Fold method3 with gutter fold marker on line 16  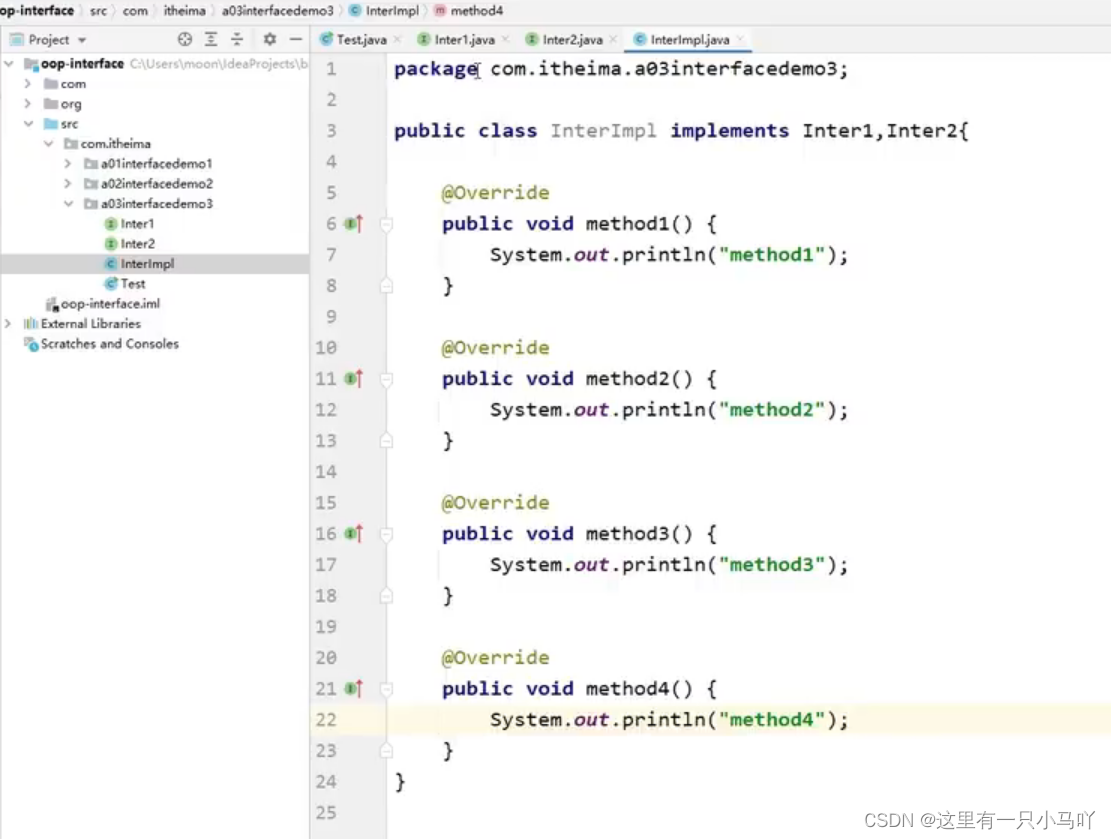[x=386, y=534]
